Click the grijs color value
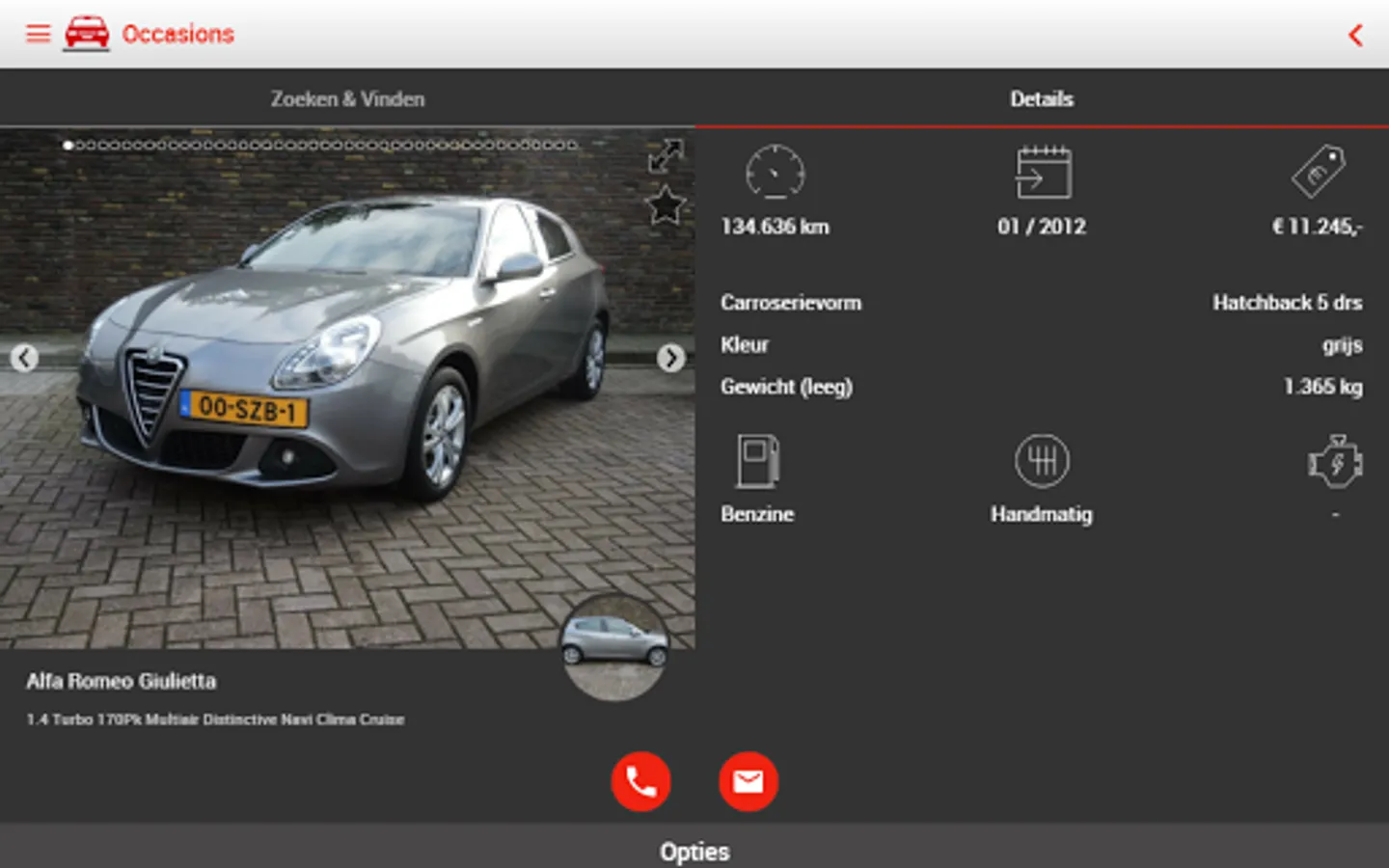Screen dimensions: 1389x868 point(1343,345)
